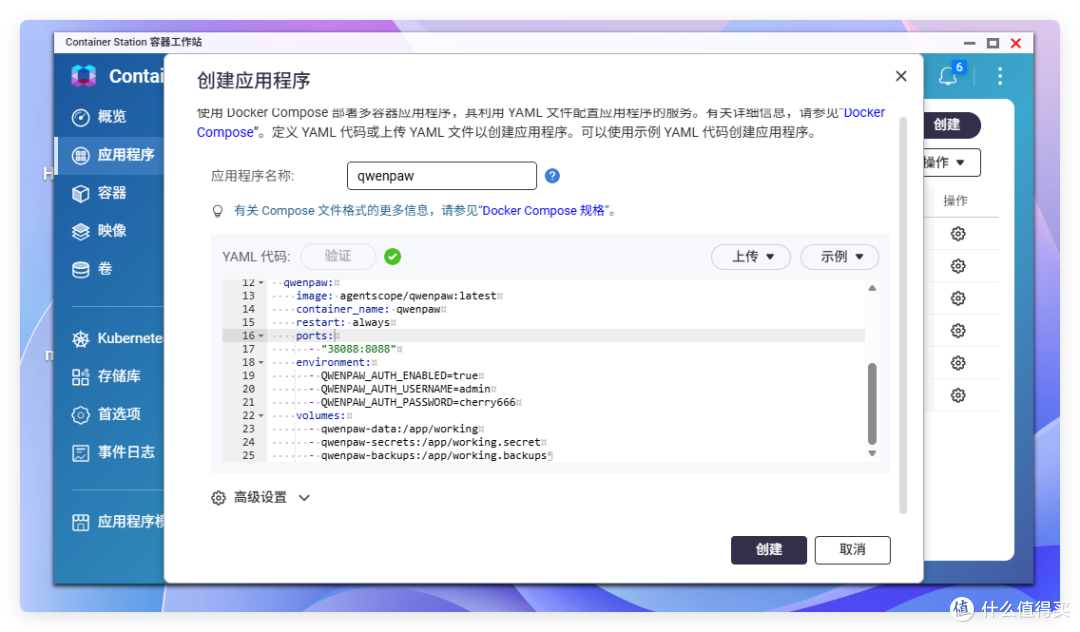Click the Create (创建) button in background window
This screenshot has height=632, width=1080.
(x=951, y=125)
